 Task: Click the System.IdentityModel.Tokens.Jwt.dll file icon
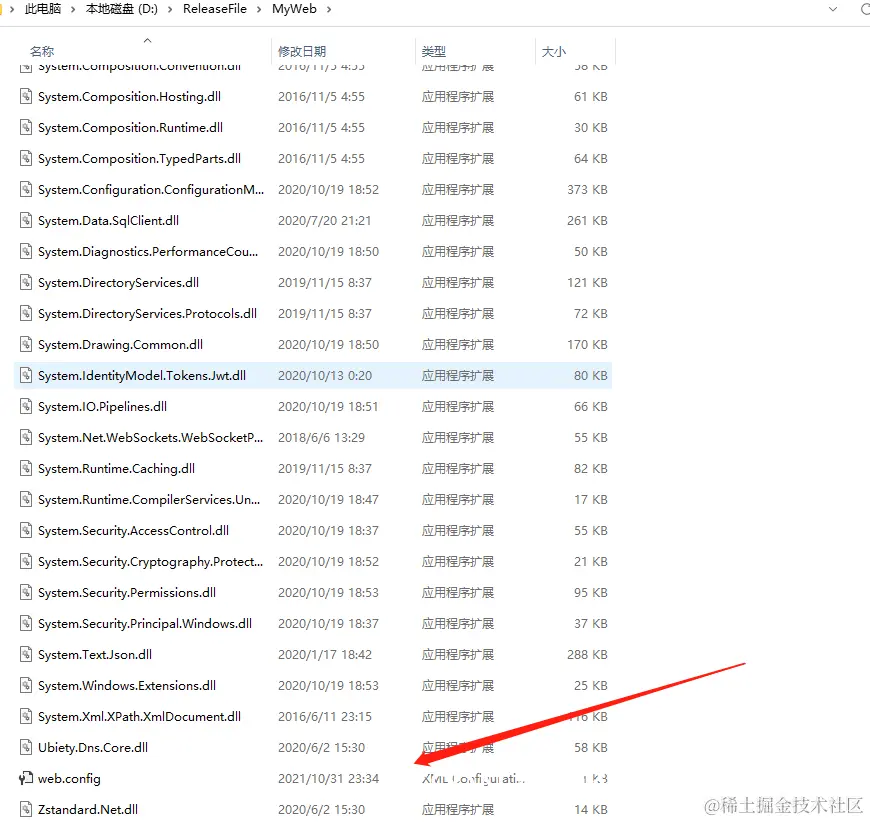[26, 376]
